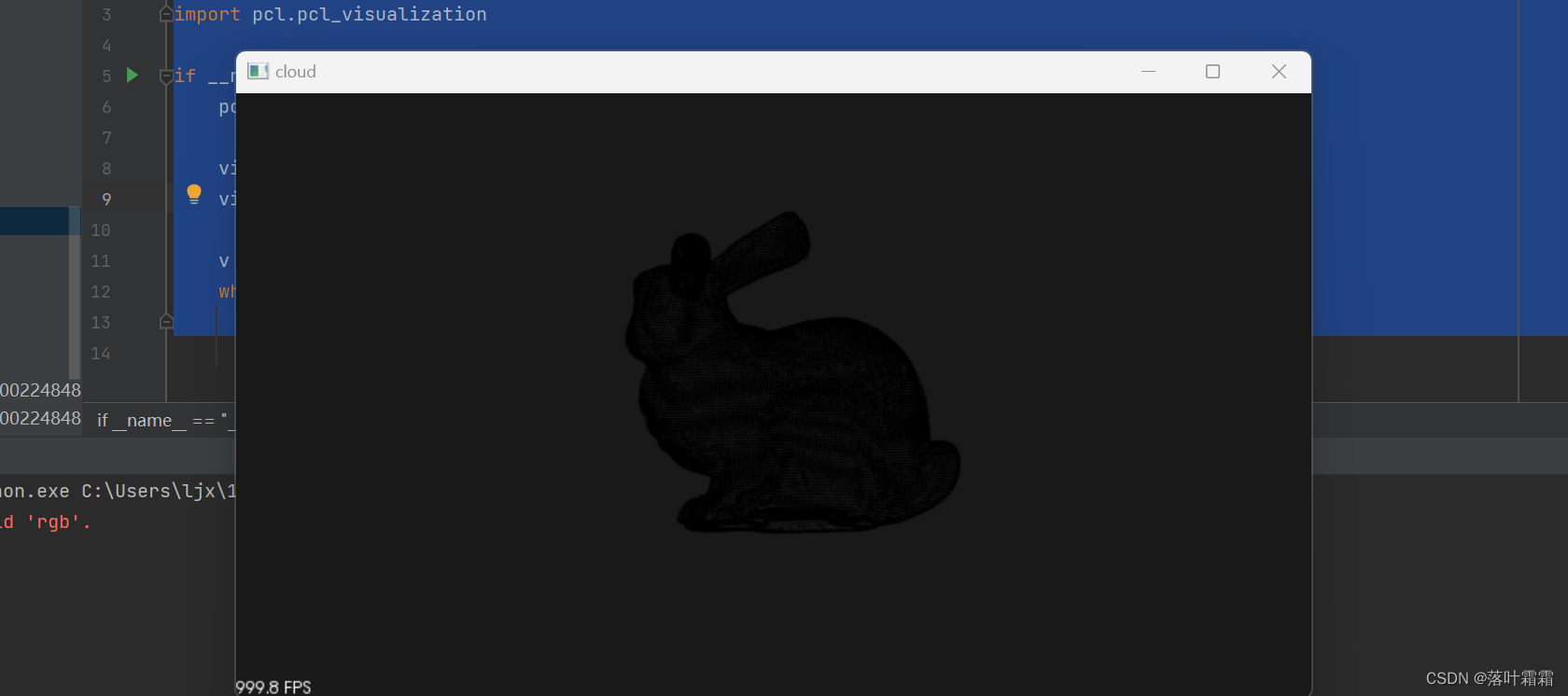The width and height of the screenshot is (1568, 696).
Task: Click the 999.8 FPS readout
Action: click(273, 688)
